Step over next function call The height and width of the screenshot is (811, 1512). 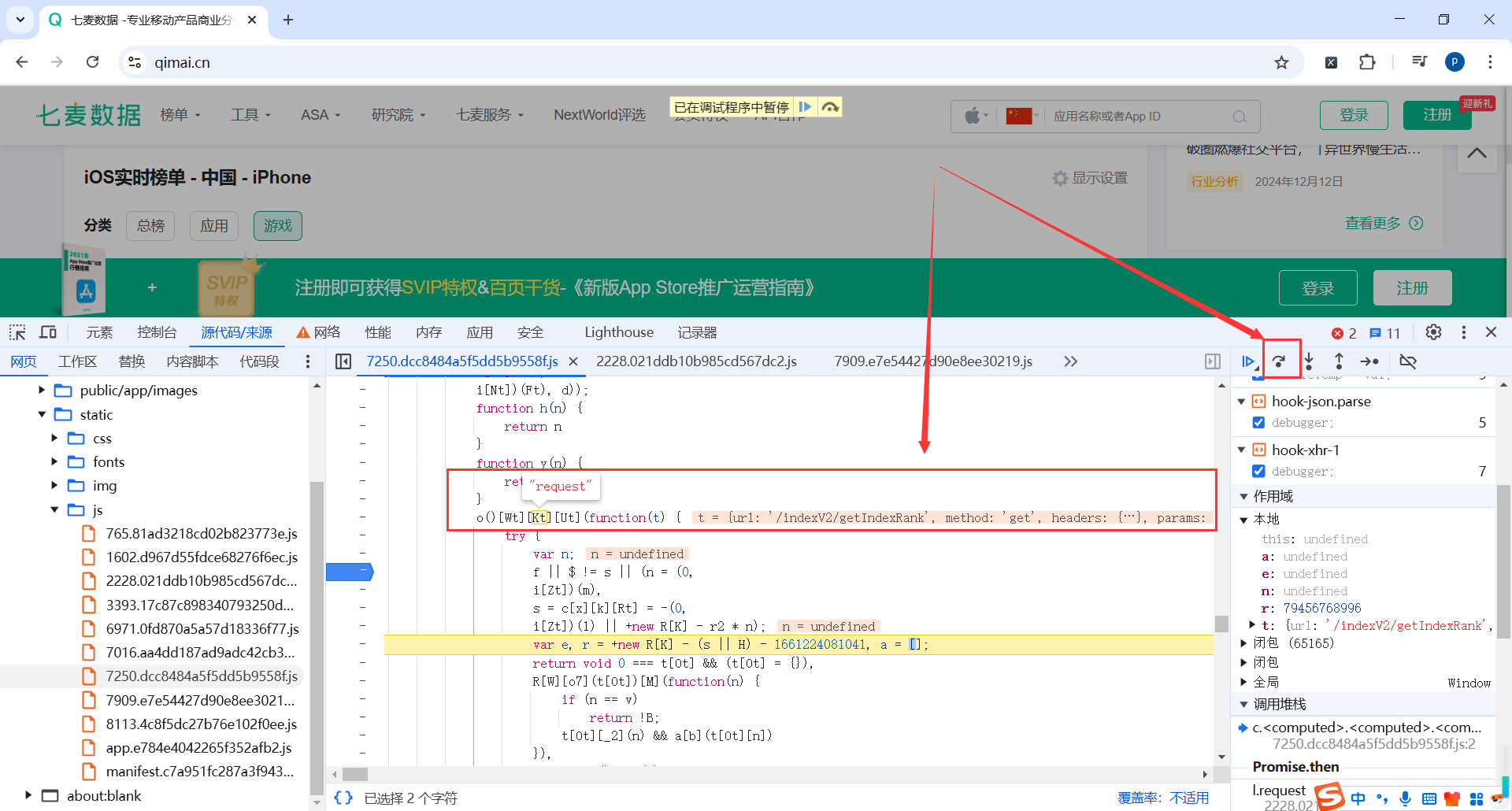point(1280,361)
